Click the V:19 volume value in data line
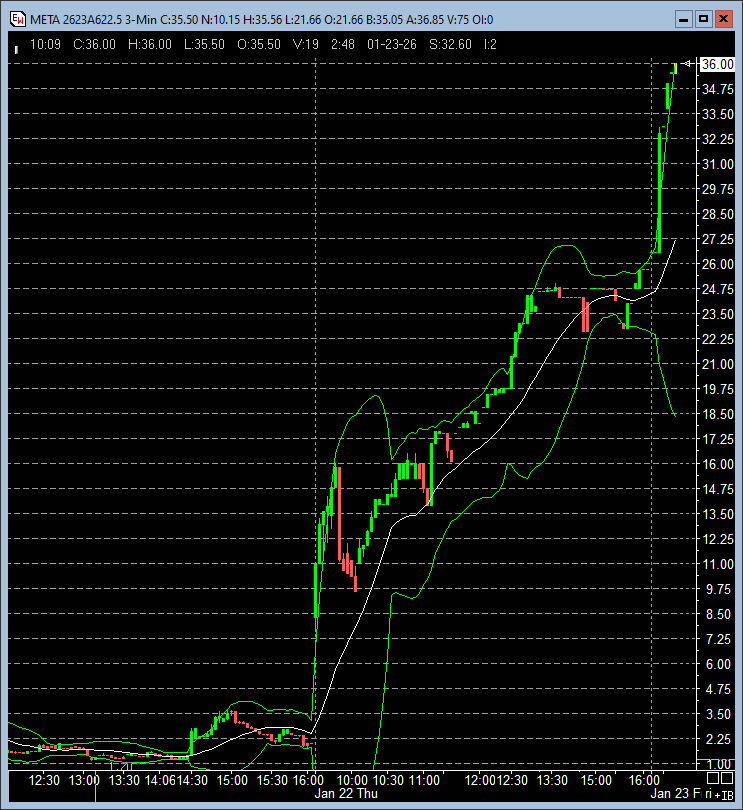The height and width of the screenshot is (810, 743). point(306,44)
